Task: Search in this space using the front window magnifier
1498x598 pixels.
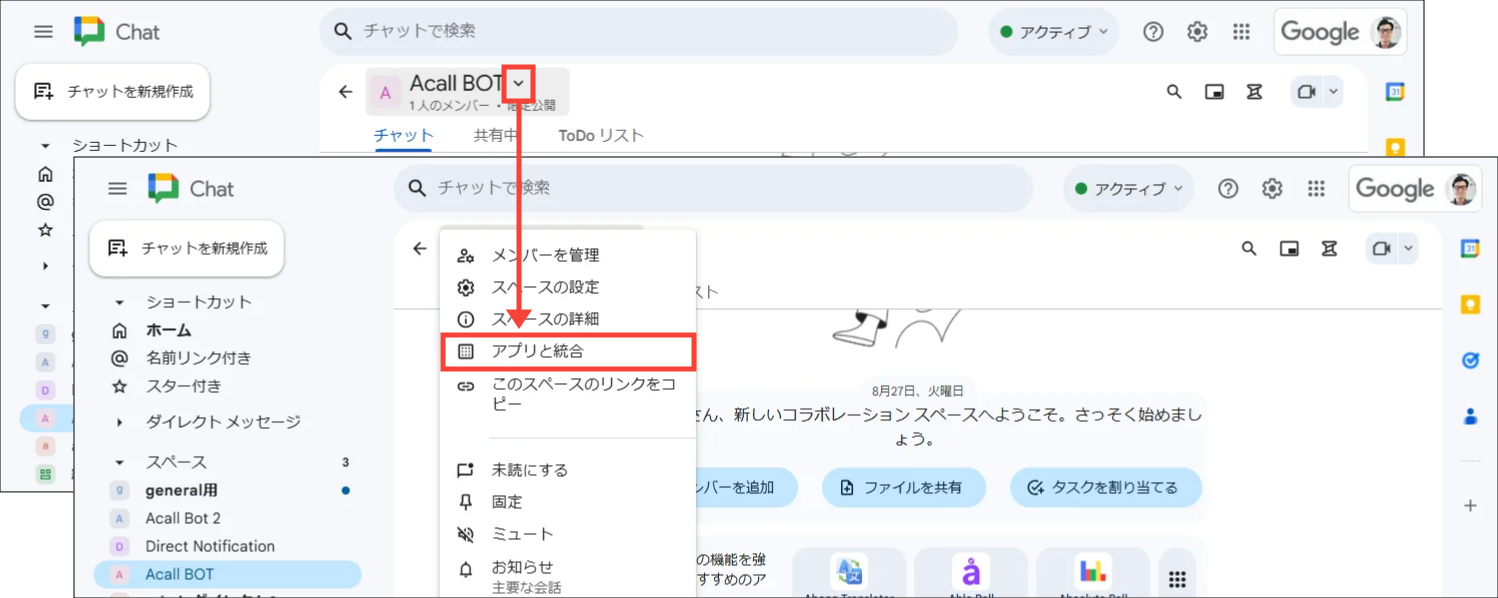Action: 1249,248
